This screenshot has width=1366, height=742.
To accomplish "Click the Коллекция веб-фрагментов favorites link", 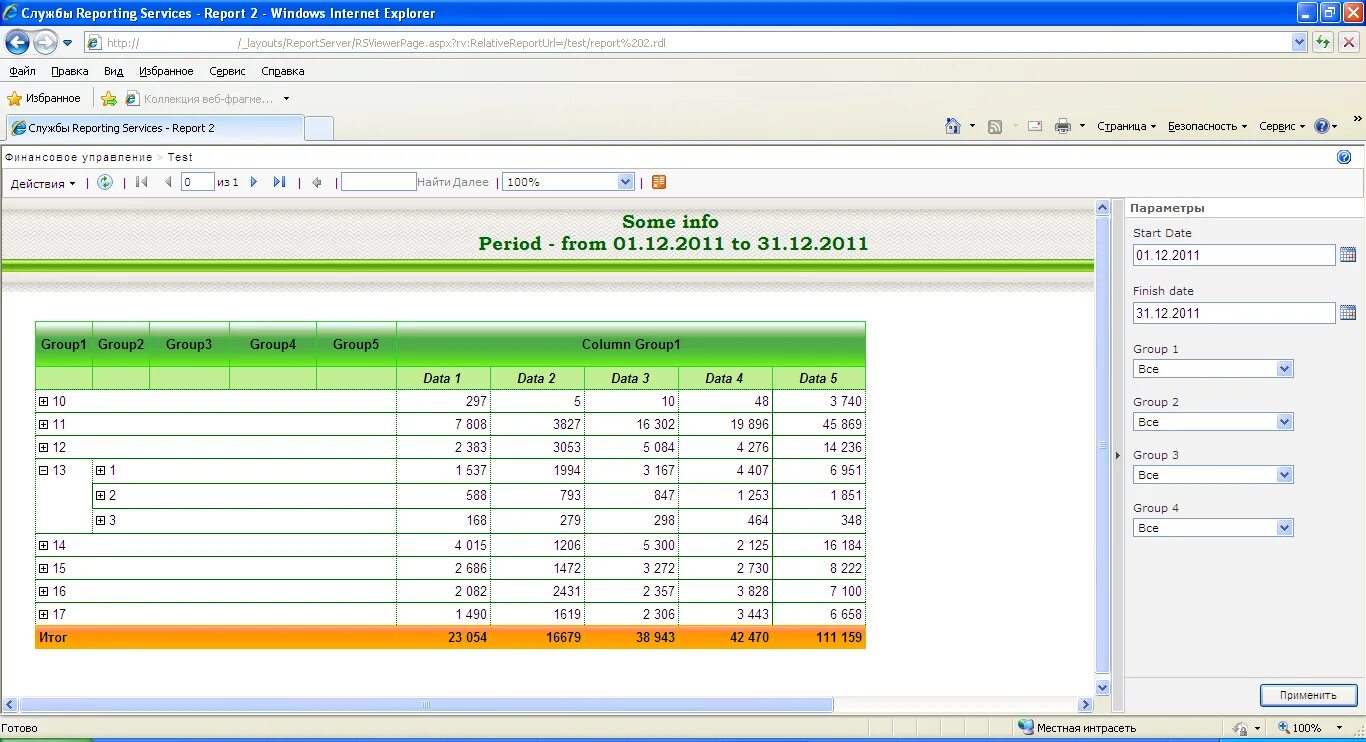I will point(207,99).
